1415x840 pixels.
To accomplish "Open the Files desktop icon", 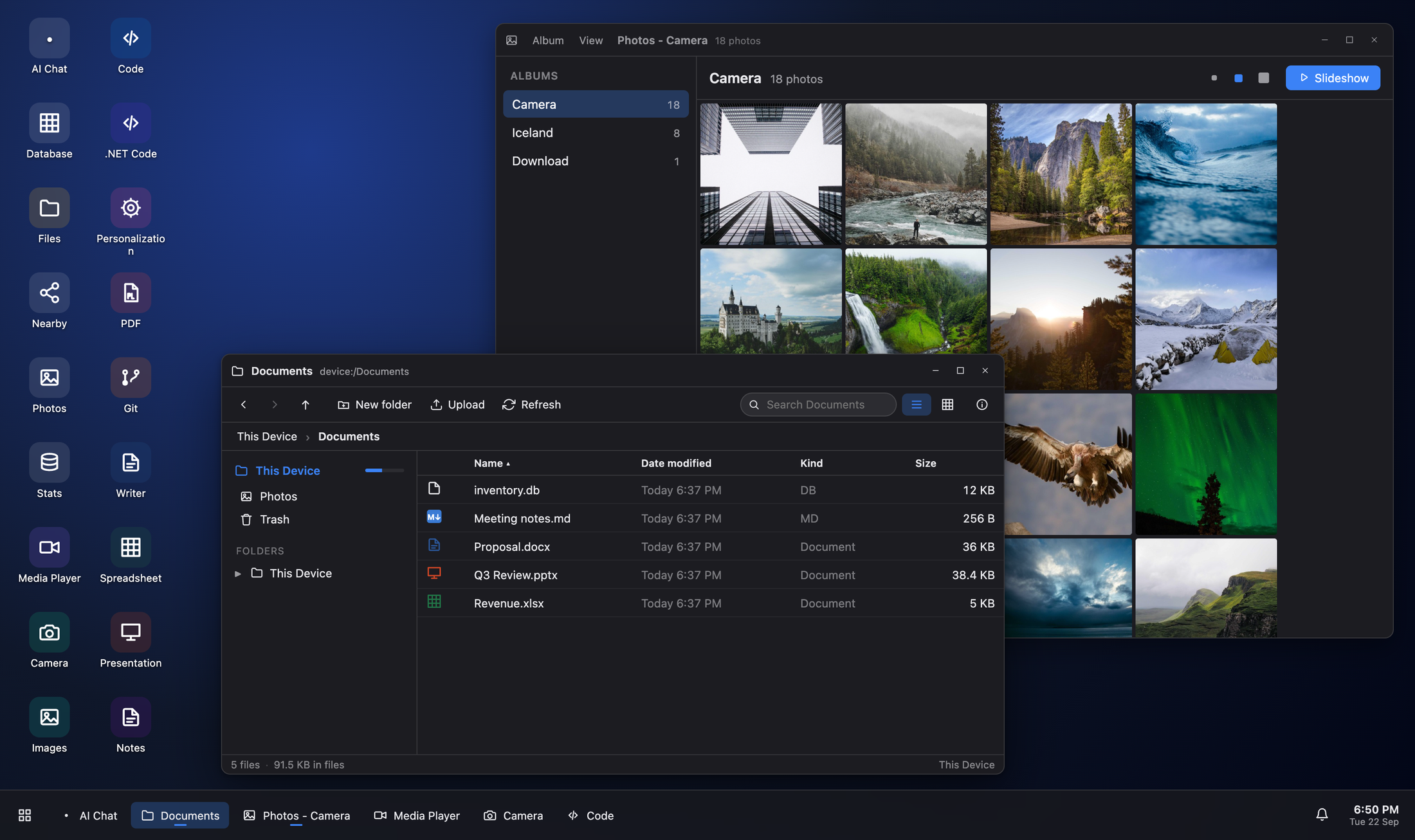I will tap(50, 217).
